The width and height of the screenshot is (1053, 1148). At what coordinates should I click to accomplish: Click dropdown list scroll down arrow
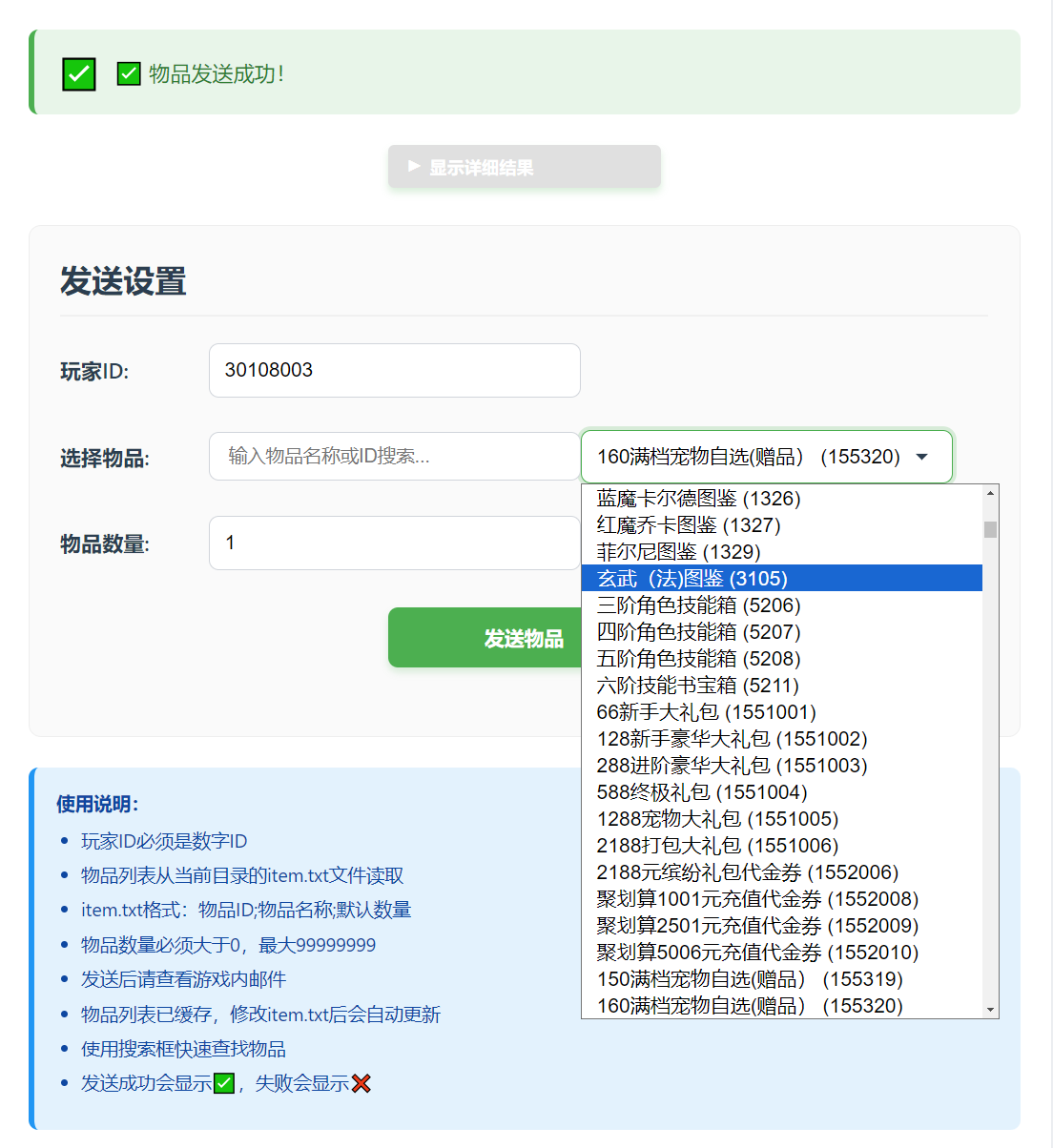point(990,1010)
